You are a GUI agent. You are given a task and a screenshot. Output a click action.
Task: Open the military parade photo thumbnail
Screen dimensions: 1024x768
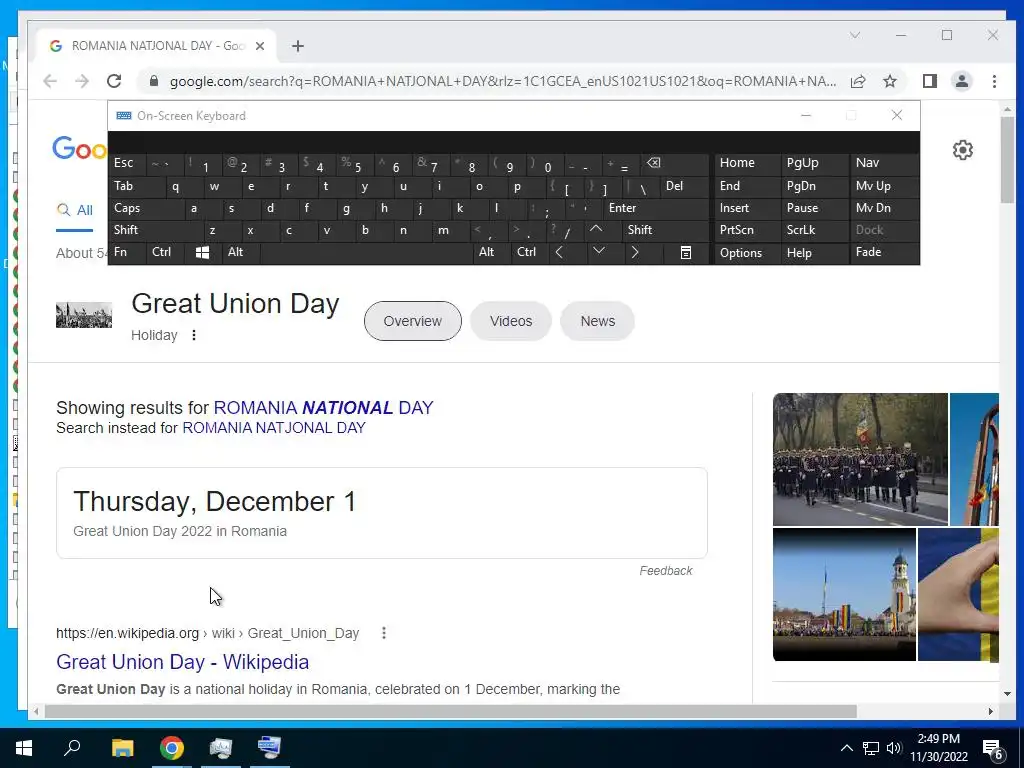point(860,459)
